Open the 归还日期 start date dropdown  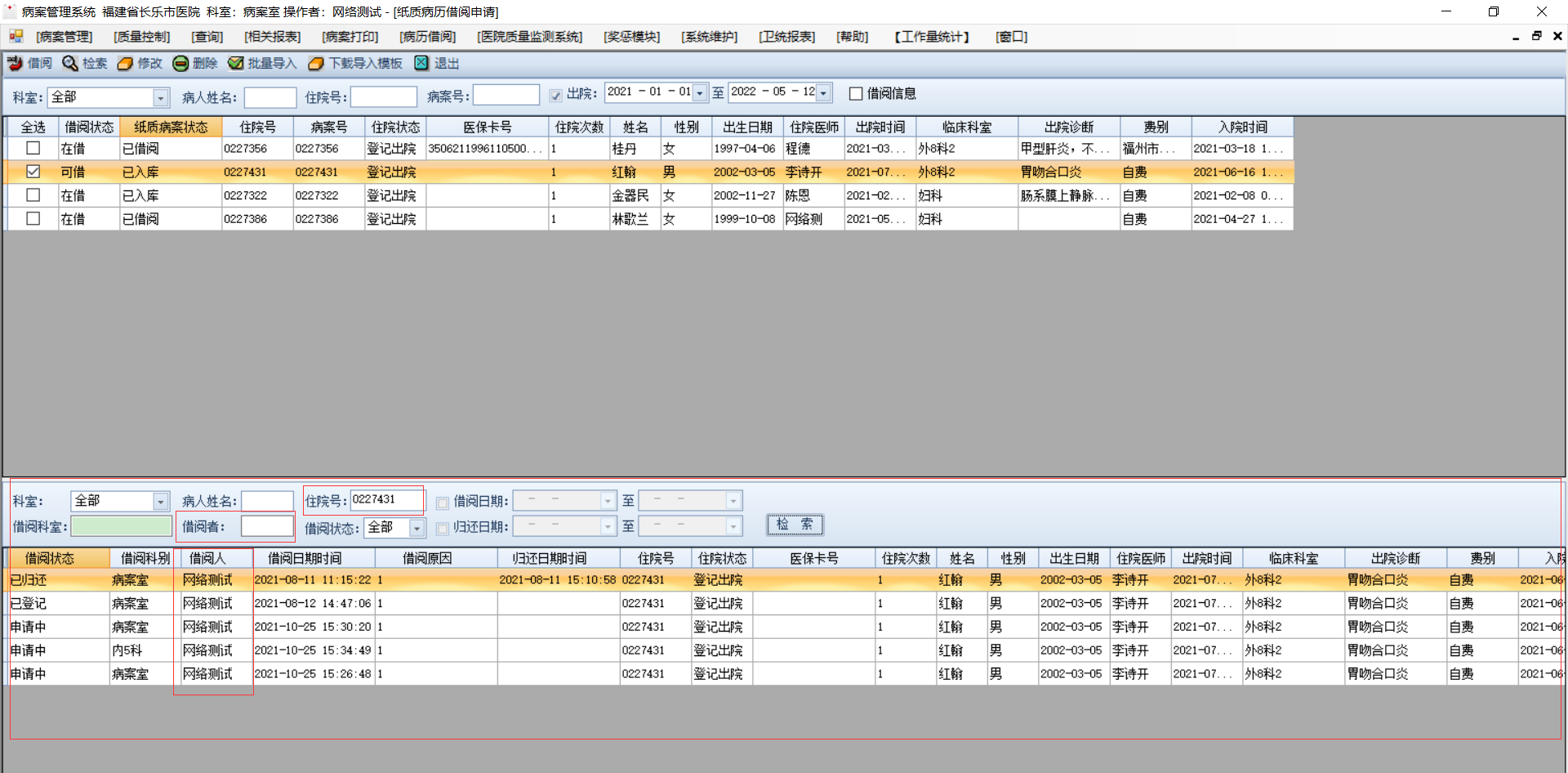tap(608, 526)
